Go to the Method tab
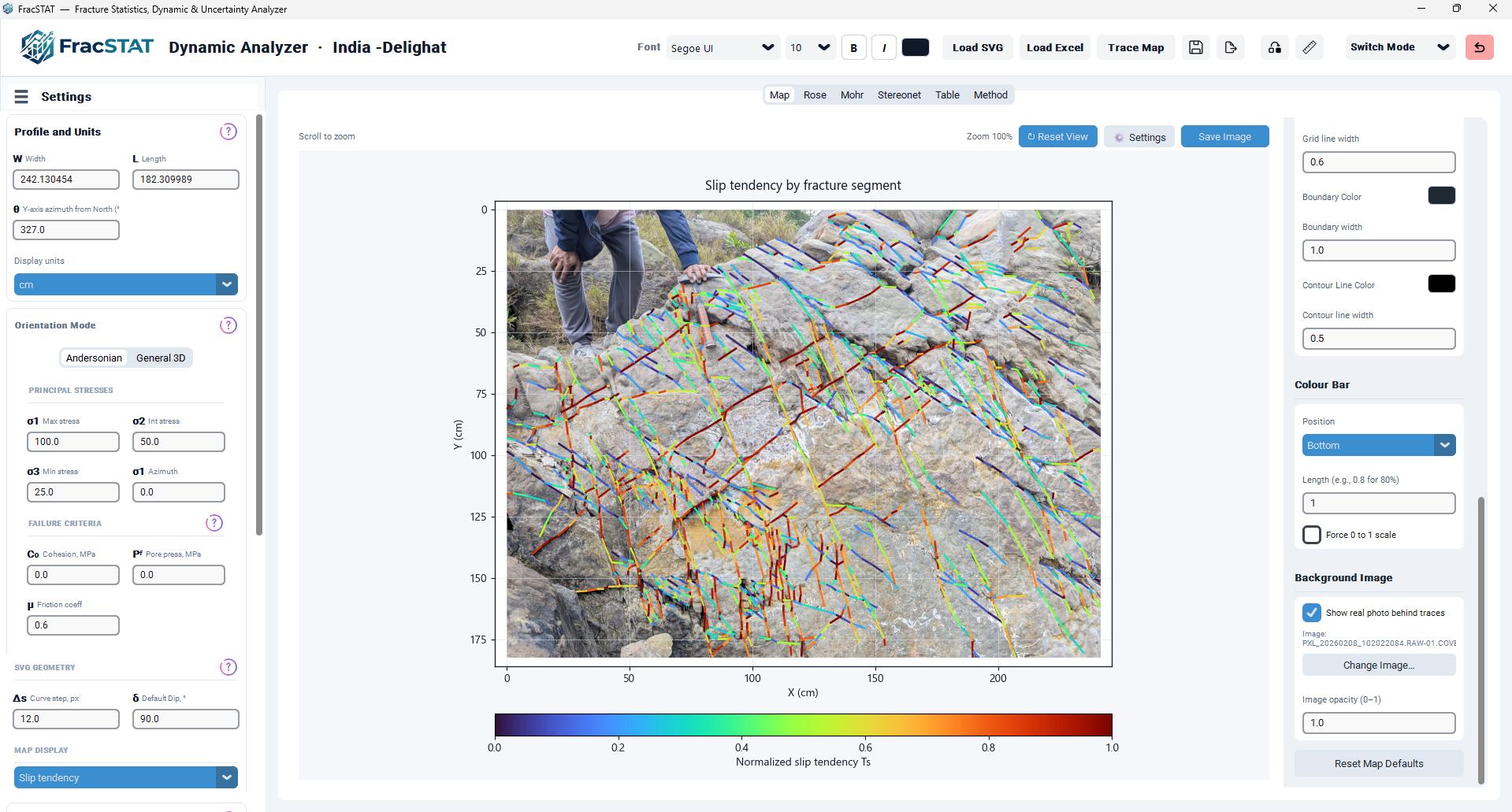Image resolution: width=1512 pixels, height=812 pixels. click(x=990, y=95)
